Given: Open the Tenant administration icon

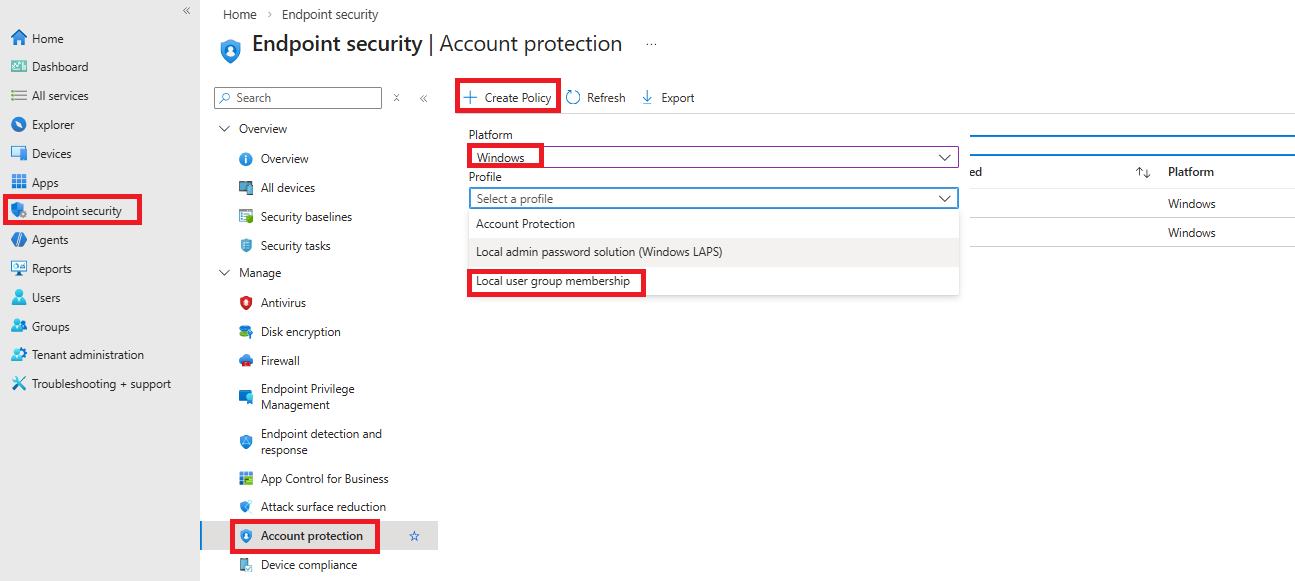Looking at the screenshot, I should (x=18, y=355).
